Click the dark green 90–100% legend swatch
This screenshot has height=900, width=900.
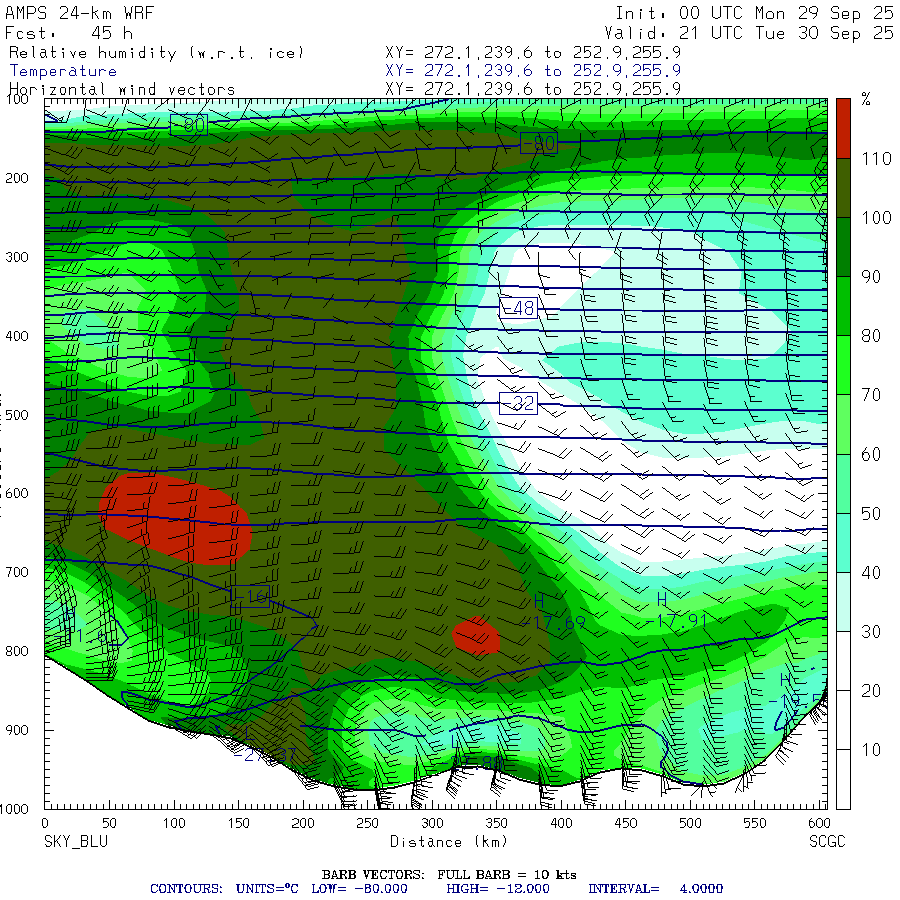click(x=843, y=247)
